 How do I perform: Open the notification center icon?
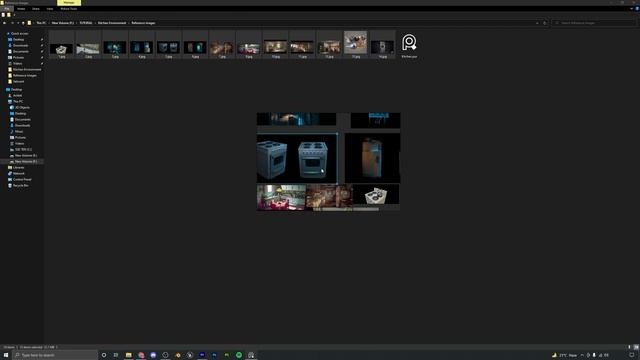point(631,355)
